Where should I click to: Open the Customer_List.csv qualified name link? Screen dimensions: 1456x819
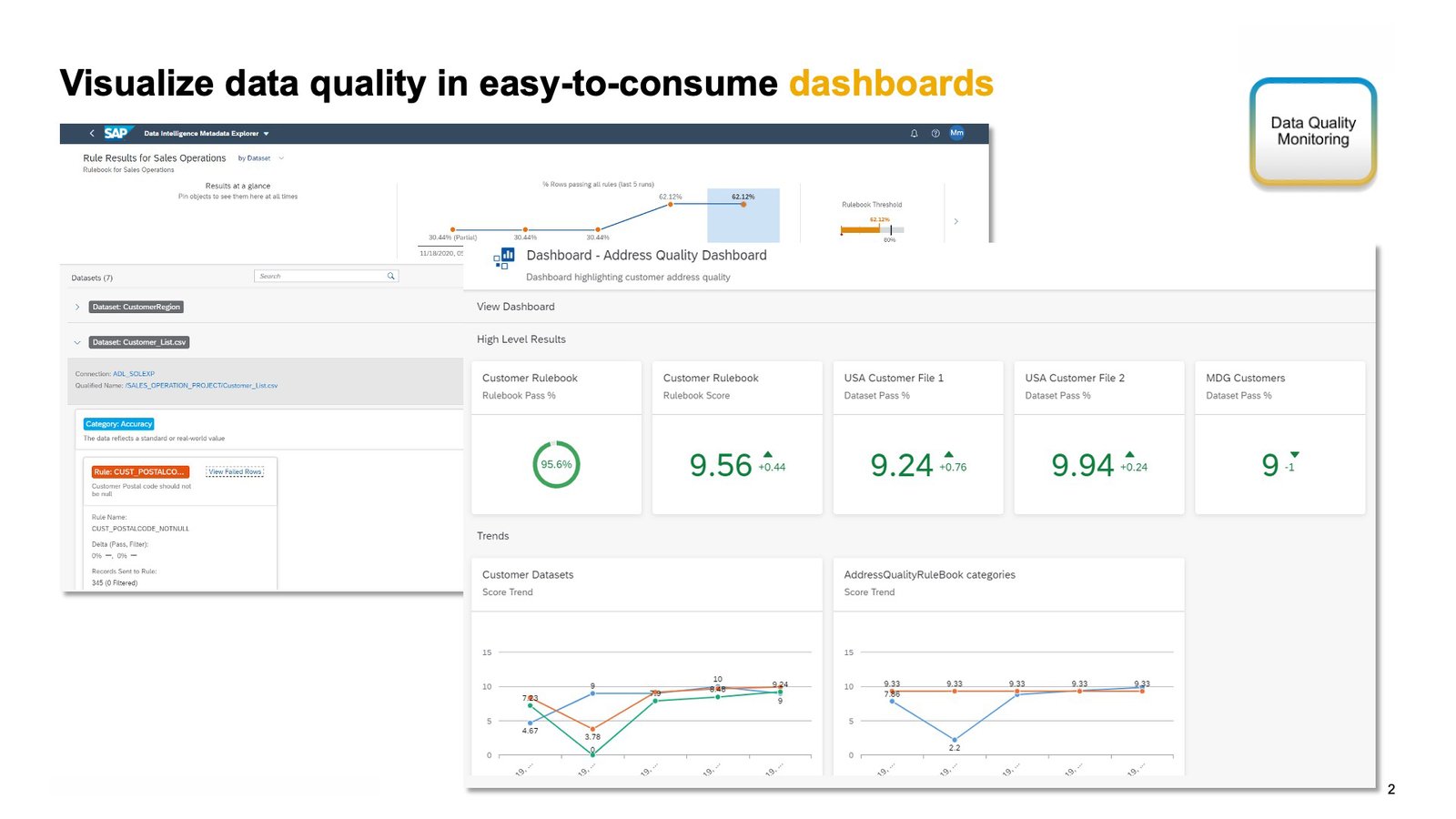click(x=201, y=386)
